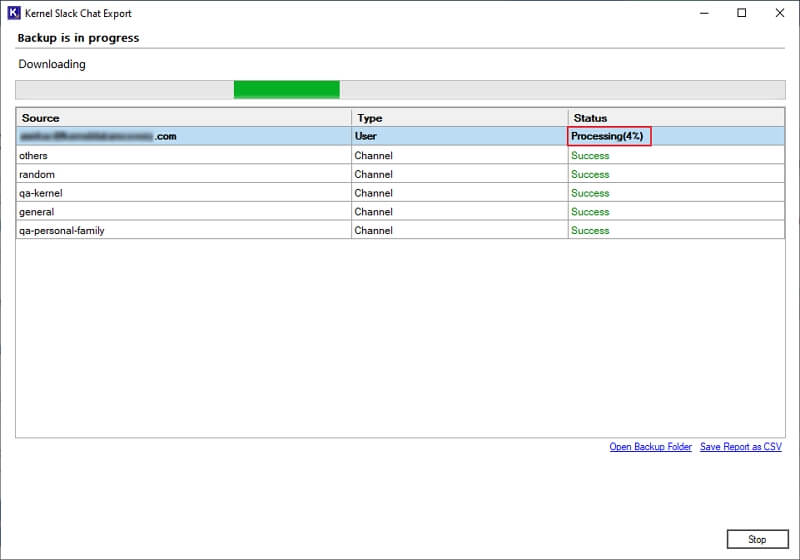The height and width of the screenshot is (560, 800).
Task: Stop the backup with the Stop button
Action: click(x=757, y=539)
